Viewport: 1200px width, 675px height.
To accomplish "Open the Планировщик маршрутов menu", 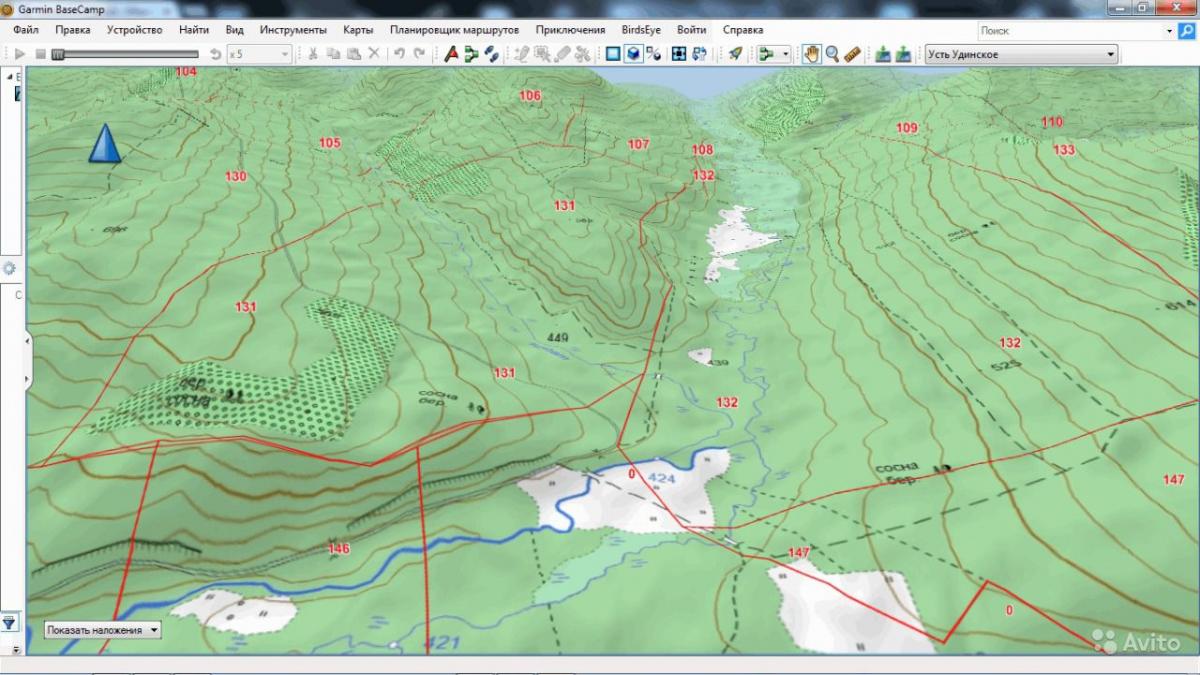I will point(454,30).
